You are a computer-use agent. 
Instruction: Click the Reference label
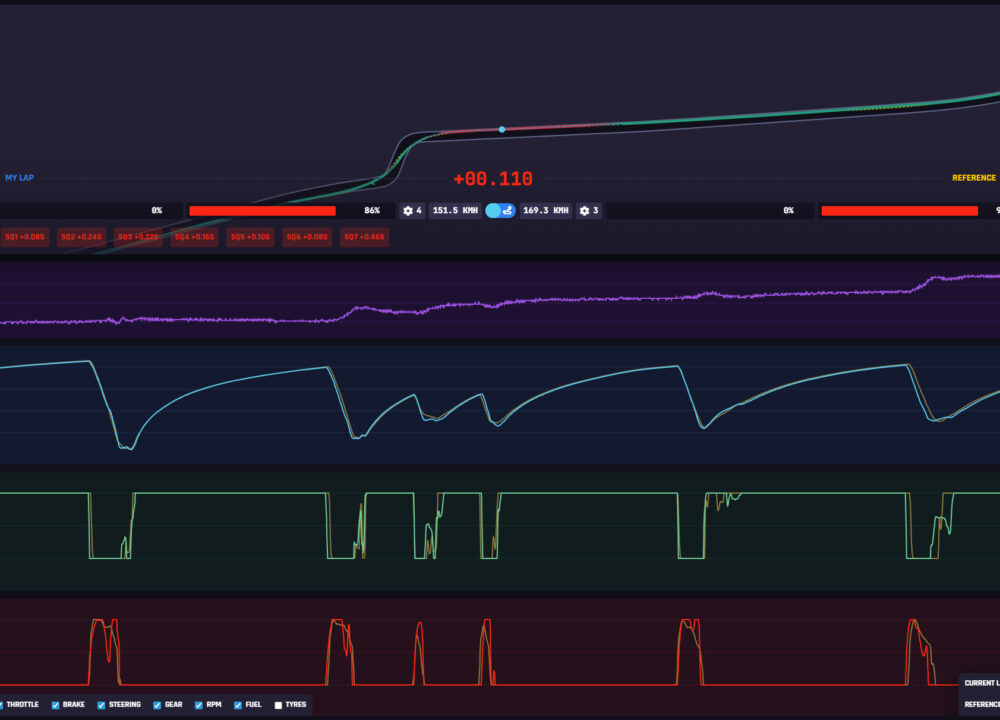[x=973, y=178]
